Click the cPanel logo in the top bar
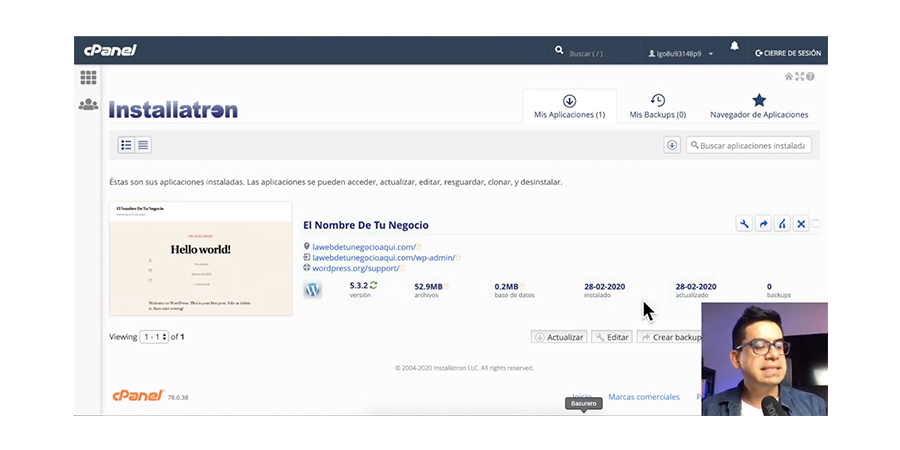900x450 pixels. tap(110, 51)
